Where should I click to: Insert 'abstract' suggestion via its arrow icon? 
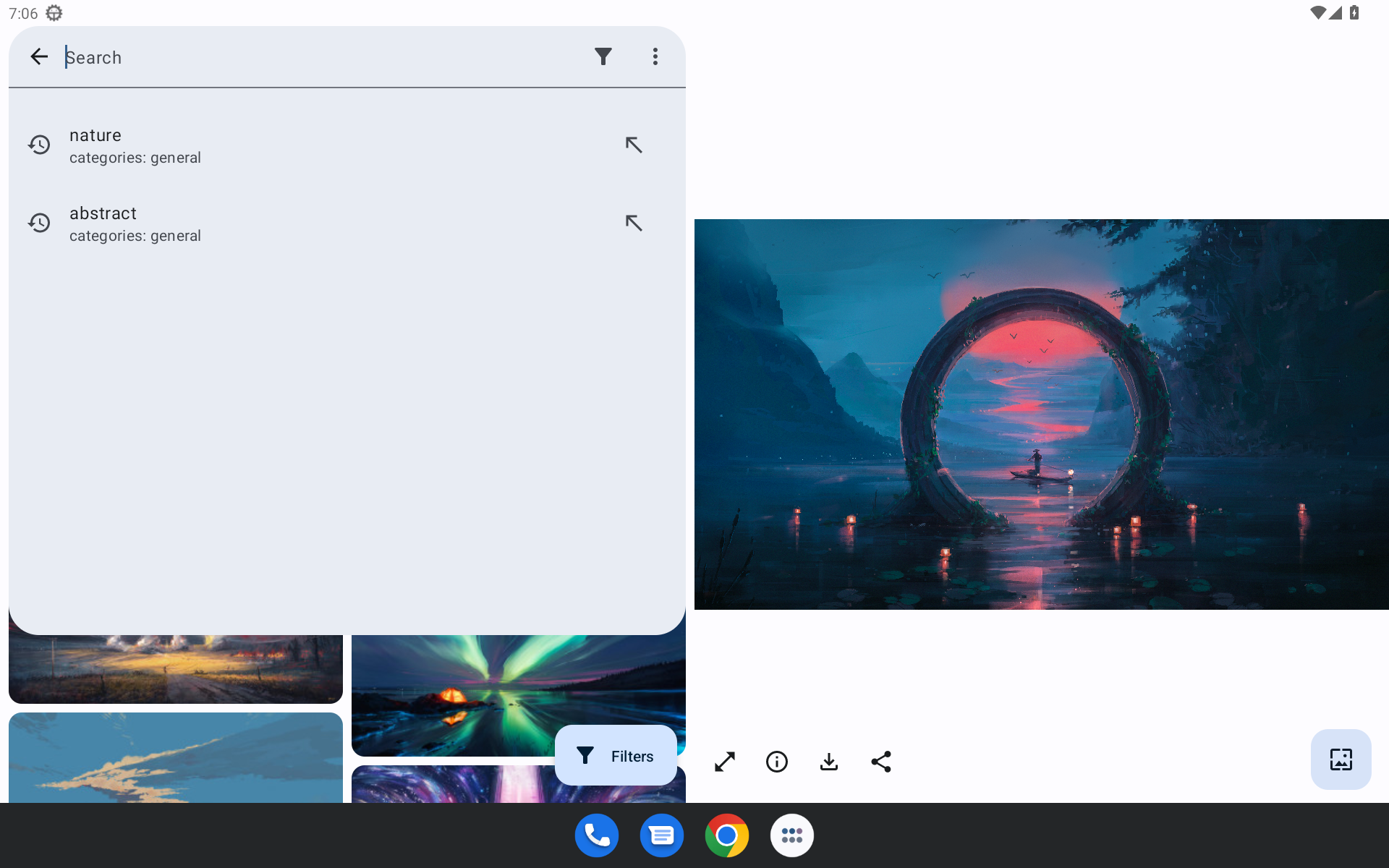coord(633,223)
